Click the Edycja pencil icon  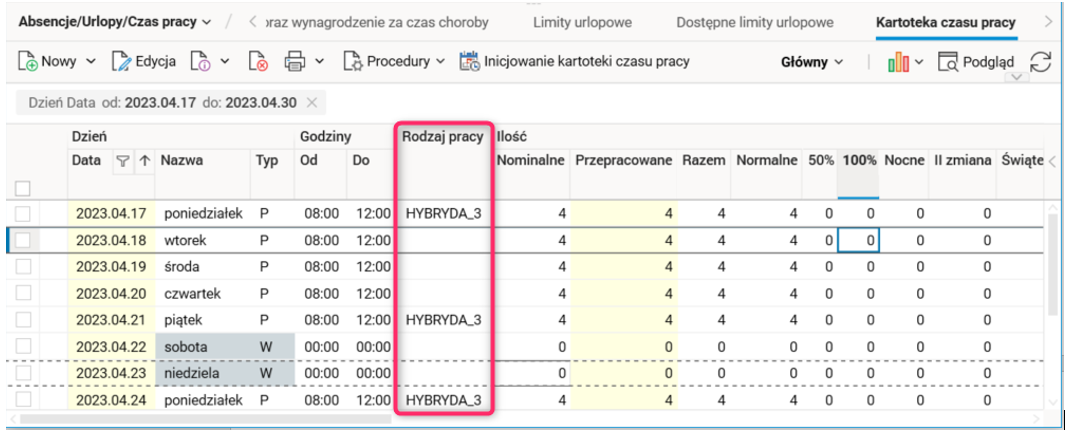click(x=121, y=61)
